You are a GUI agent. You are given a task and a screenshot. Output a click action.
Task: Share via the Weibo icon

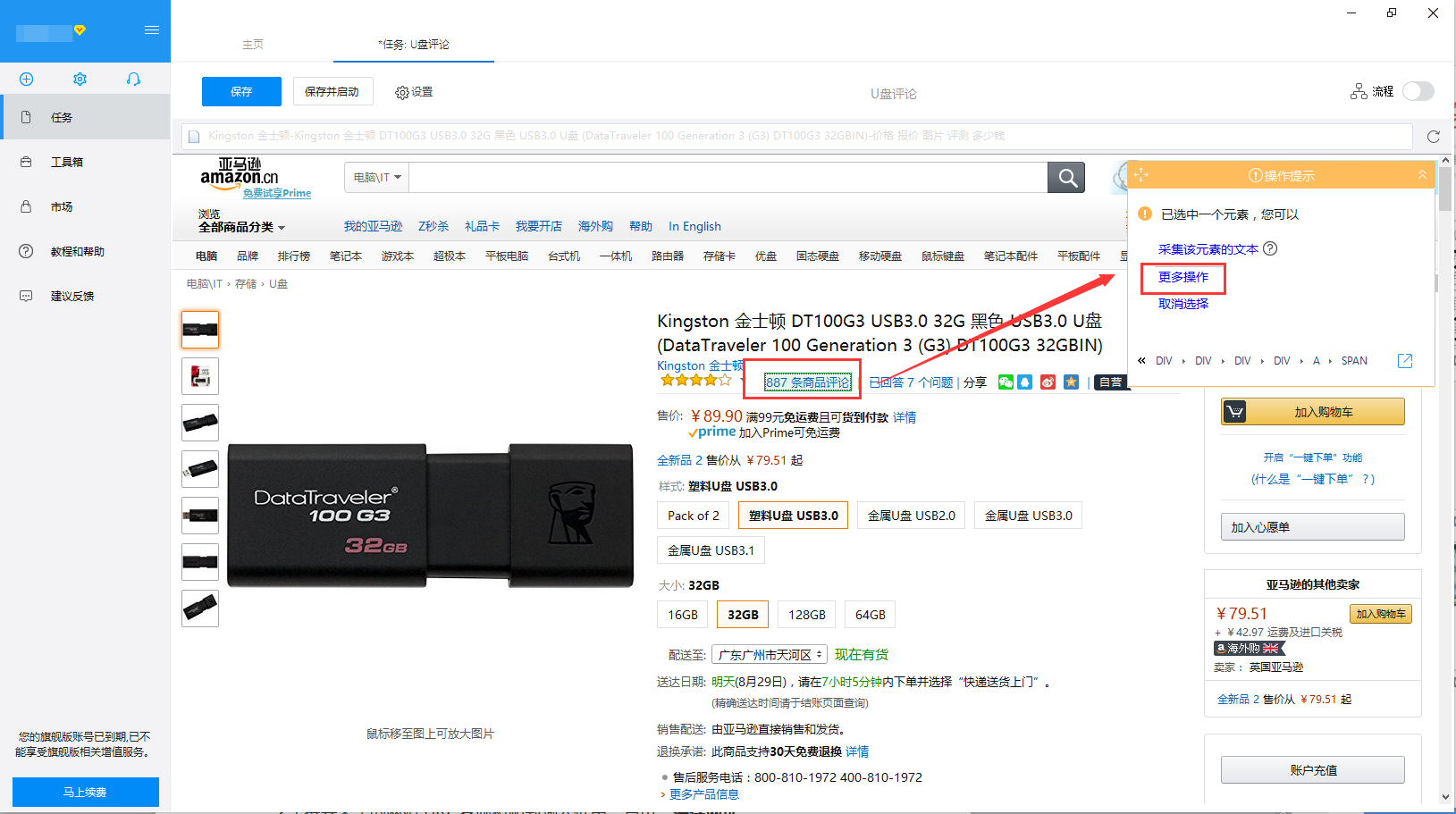point(1048,382)
